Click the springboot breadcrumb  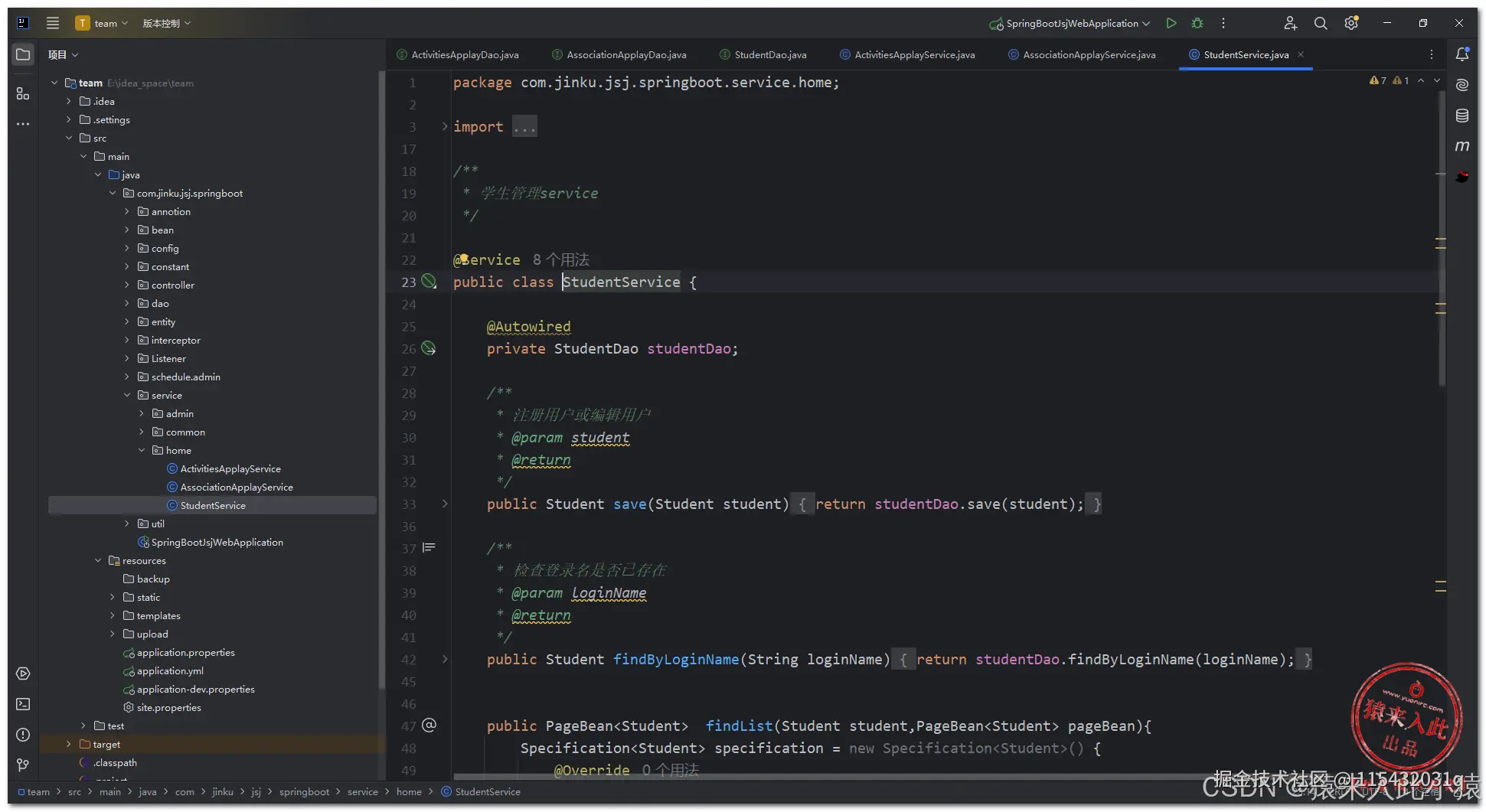(304, 791)
